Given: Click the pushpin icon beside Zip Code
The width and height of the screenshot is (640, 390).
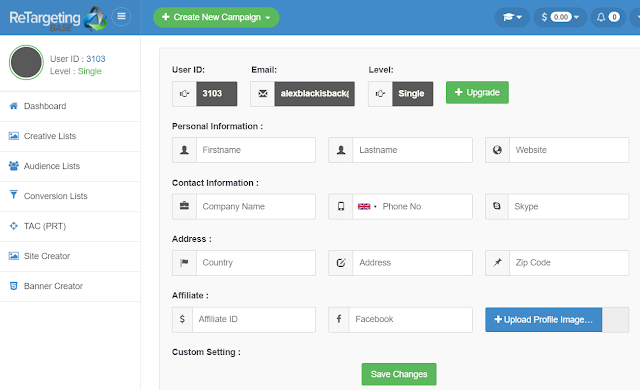Looking at the screenshot, I should point(497,263).
